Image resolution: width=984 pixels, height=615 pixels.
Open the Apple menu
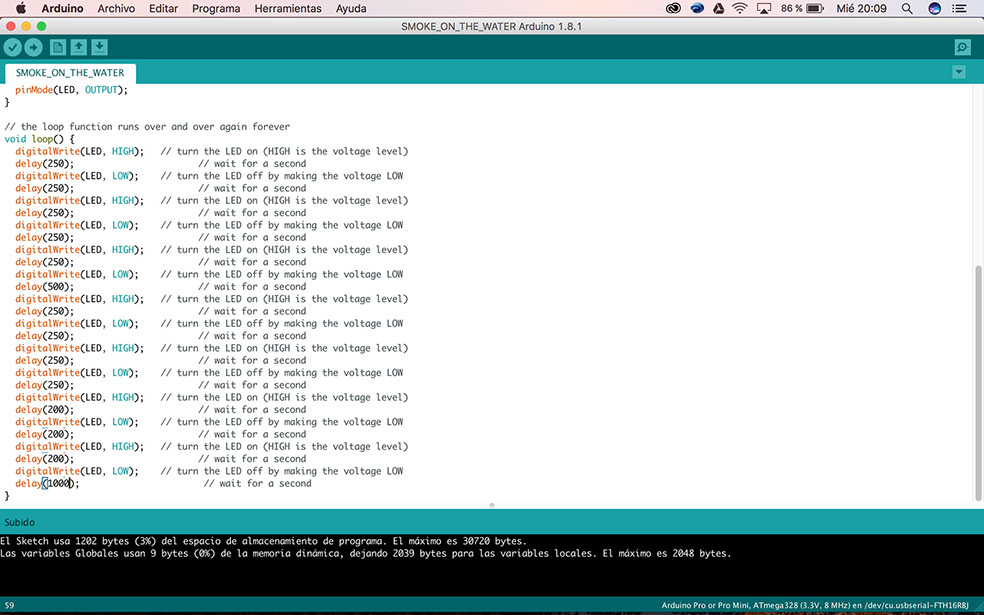point(21,8)
